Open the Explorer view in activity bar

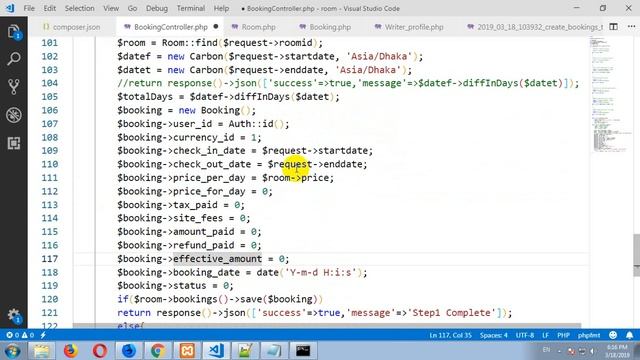tap(13, 31)
